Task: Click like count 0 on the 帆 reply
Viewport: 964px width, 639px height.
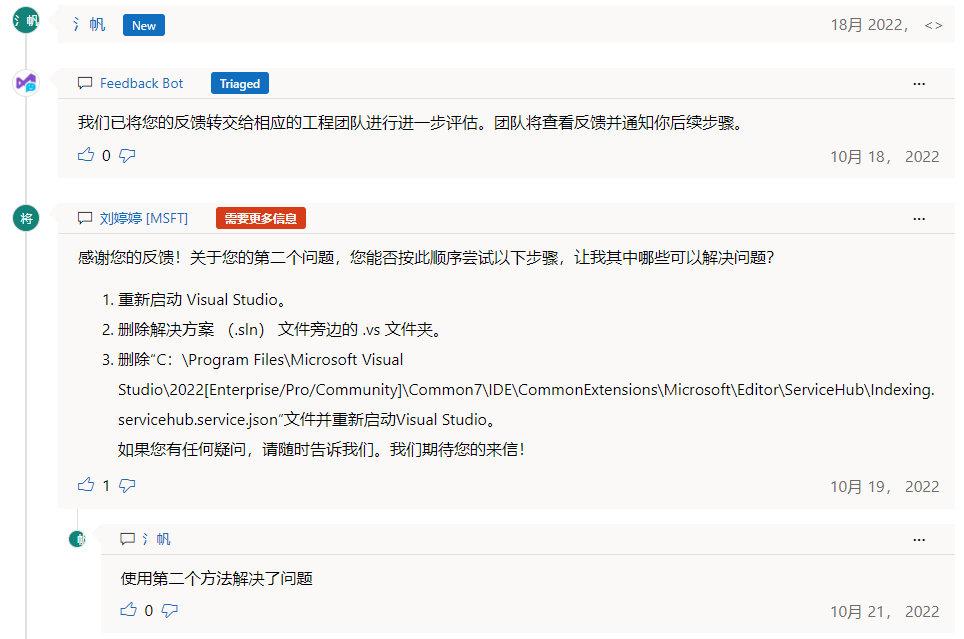Action: point(149,611)
